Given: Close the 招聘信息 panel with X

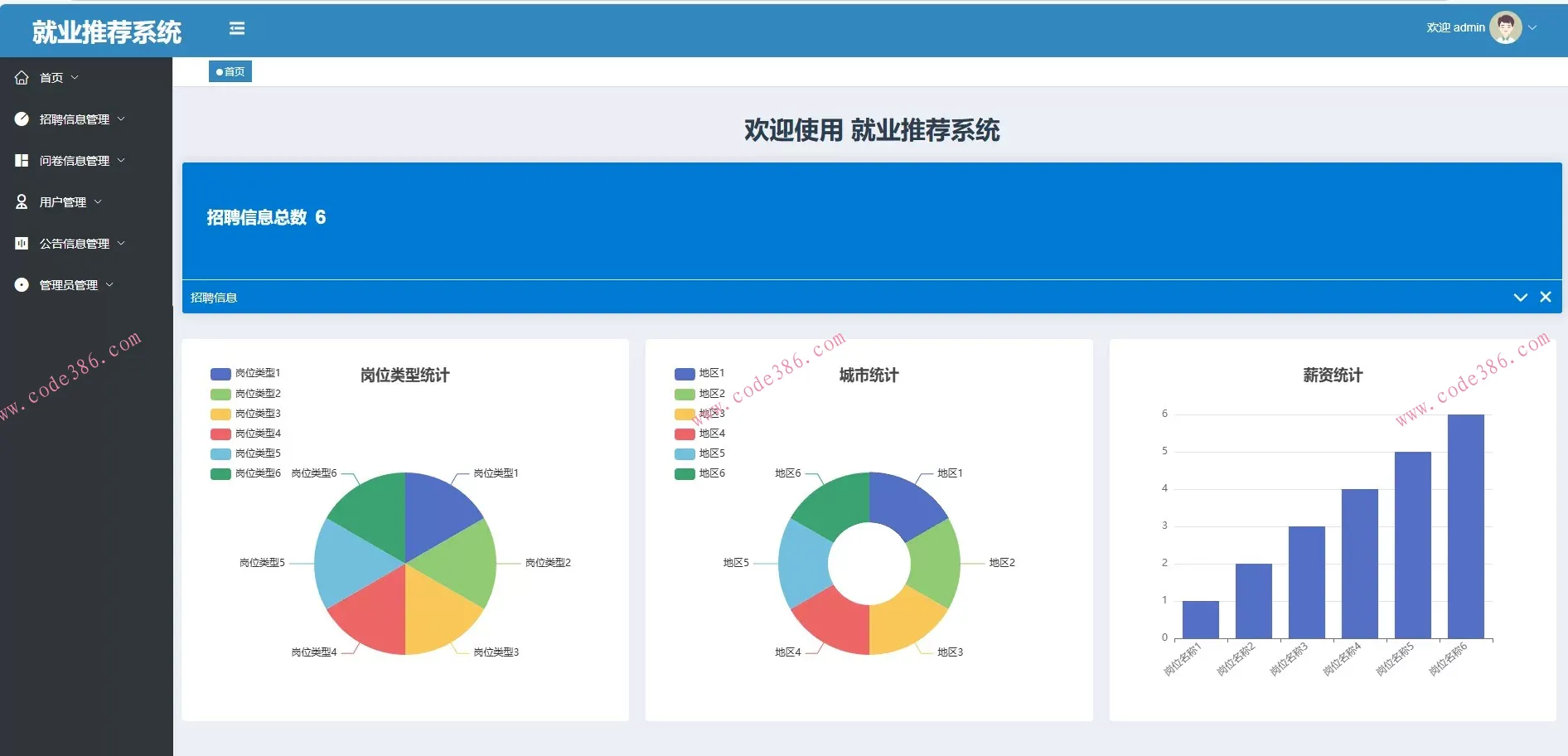Looking at the screenshot, I should 1546,297.
